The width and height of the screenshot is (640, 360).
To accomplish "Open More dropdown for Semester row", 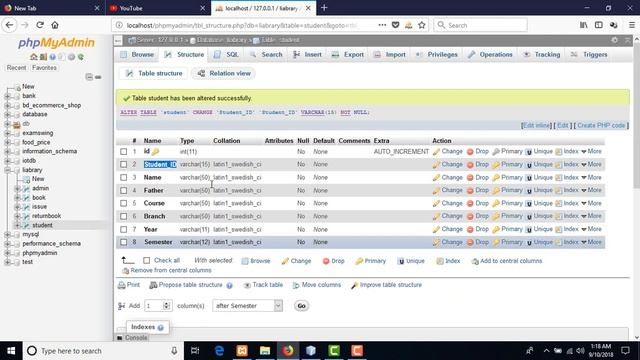I will coord(591,242).
